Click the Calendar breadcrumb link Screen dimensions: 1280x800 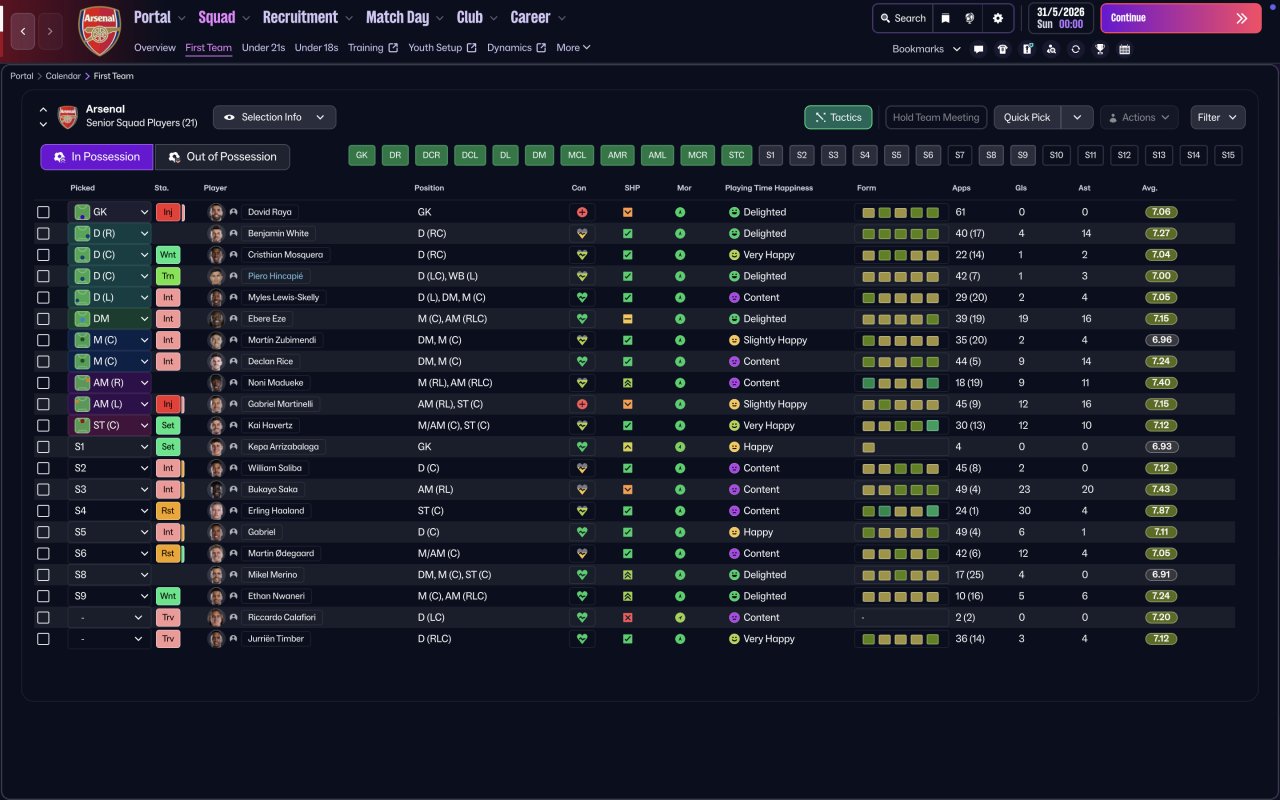[x=64, y=76]
